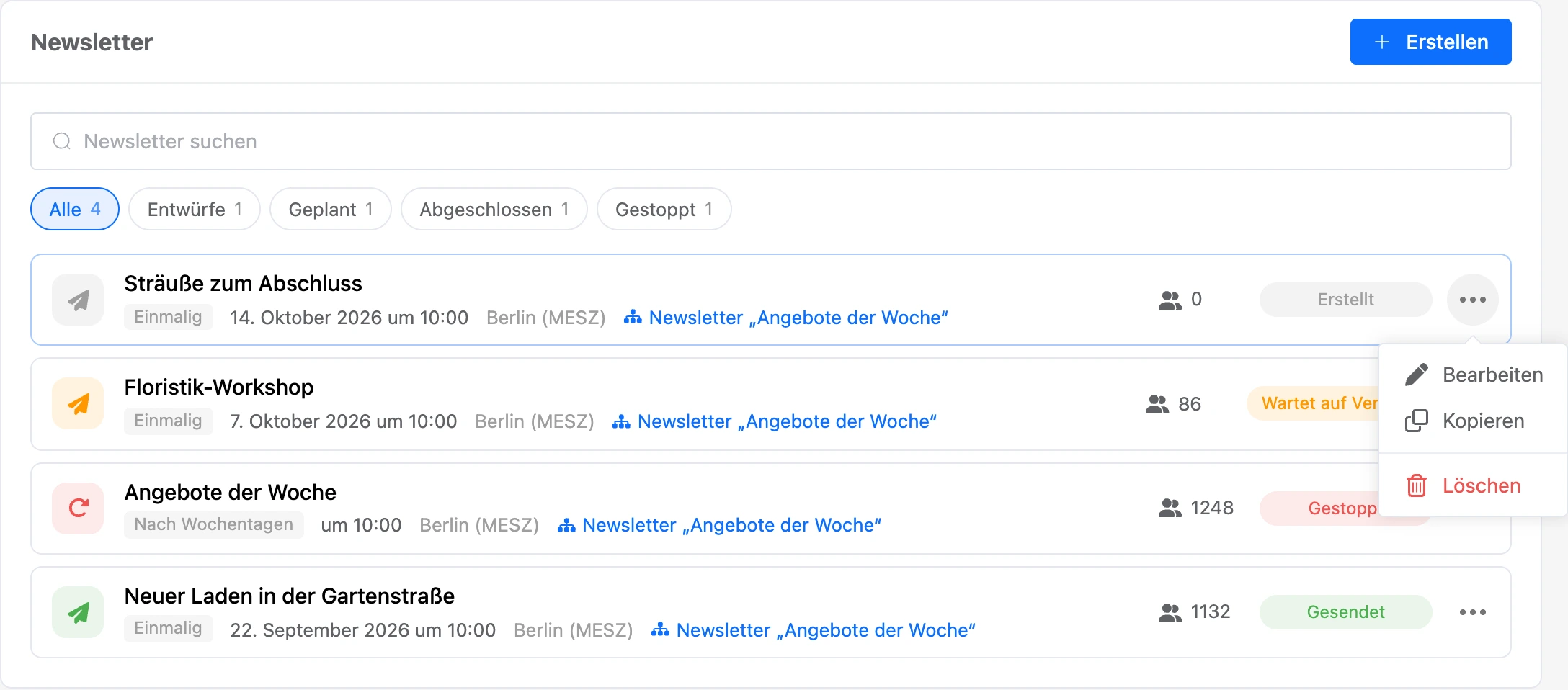
Task: Click the Erstellt status badge
Action: 1345,300
